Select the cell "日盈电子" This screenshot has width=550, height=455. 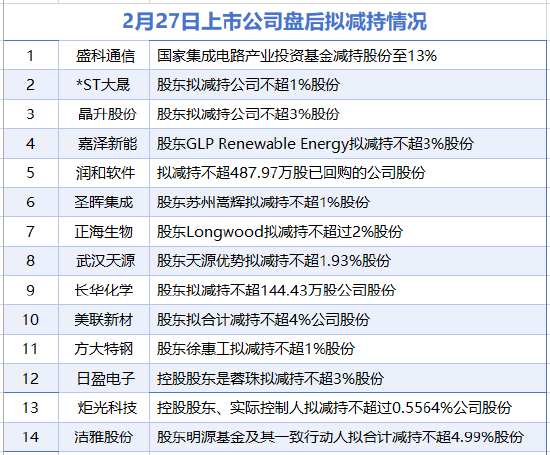pyautogui.click(x=104, y=378)
